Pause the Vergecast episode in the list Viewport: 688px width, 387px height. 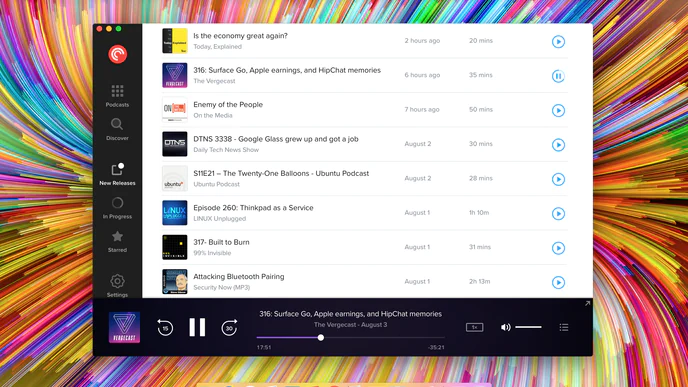558,76
